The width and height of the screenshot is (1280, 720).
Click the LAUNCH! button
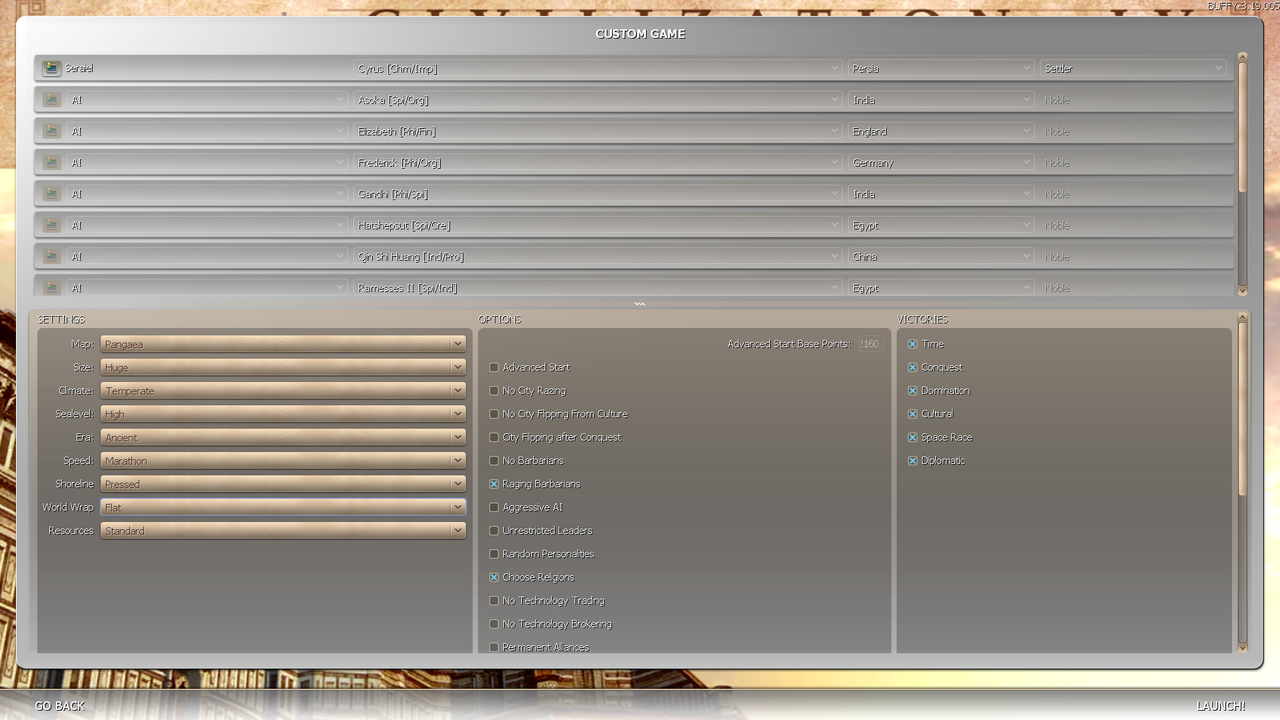coord(1221,706)
